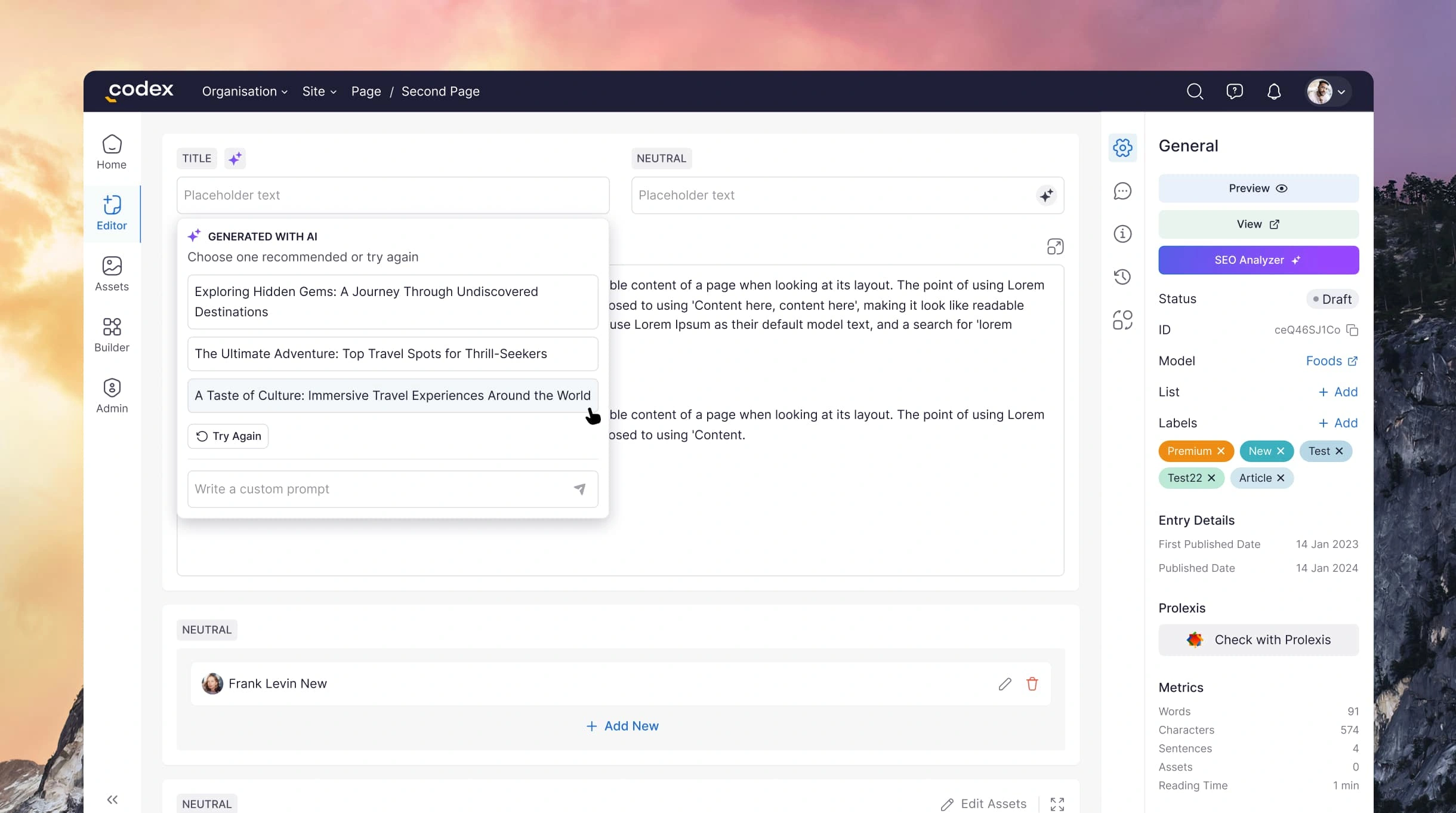Copy the entry ID to clipboard
Image resolution: width=1456 pixels, height=813 pixels.
point(1352,330)
